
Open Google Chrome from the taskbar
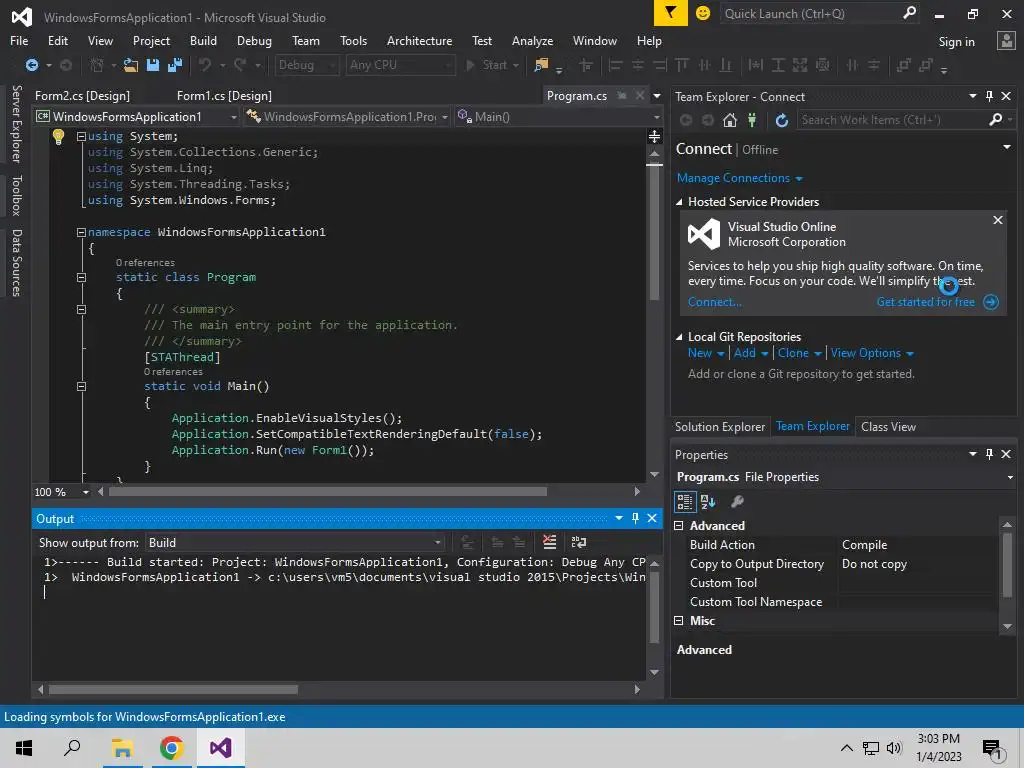click(x=171, y=748)
